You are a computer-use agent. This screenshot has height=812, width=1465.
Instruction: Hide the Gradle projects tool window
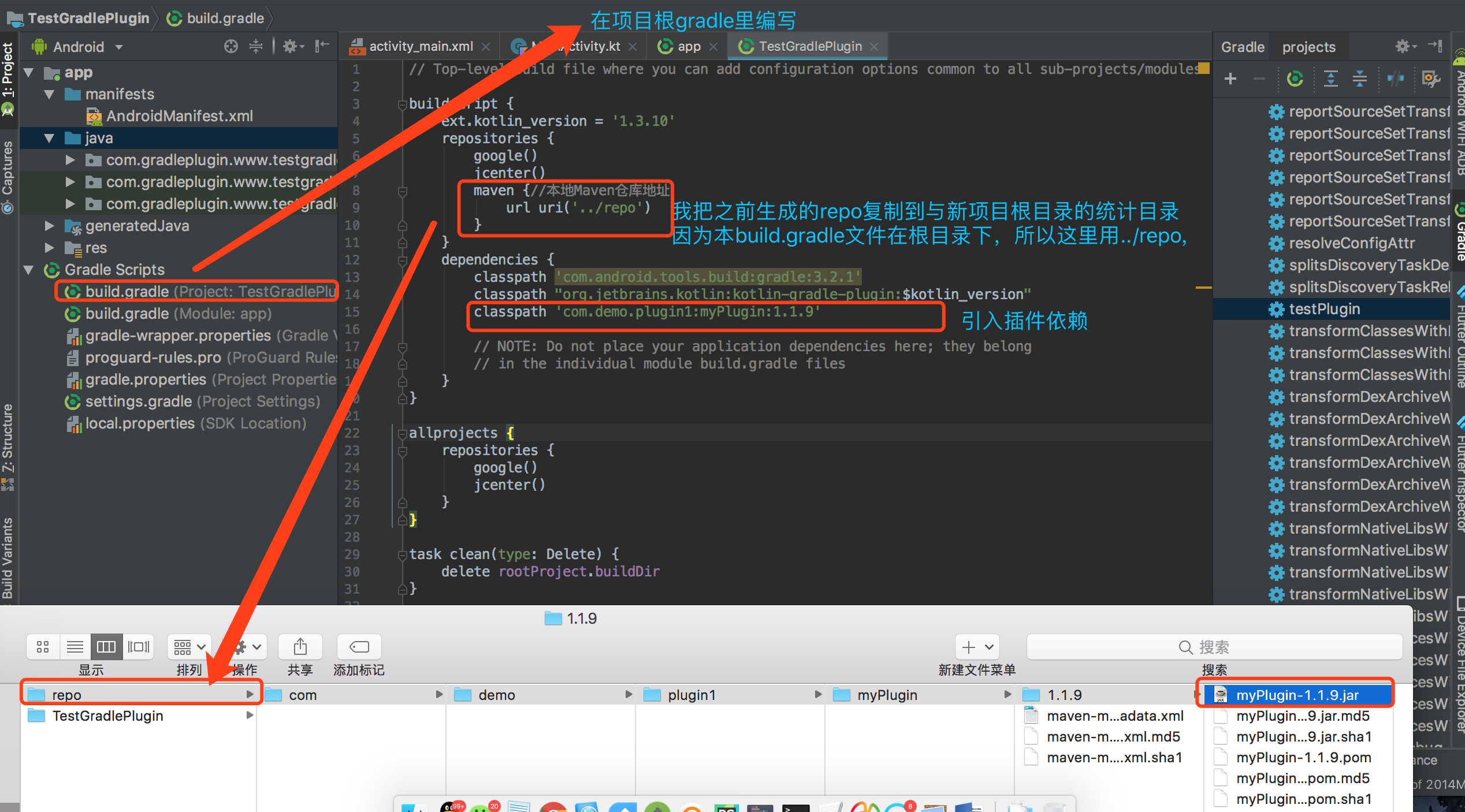1436,46
